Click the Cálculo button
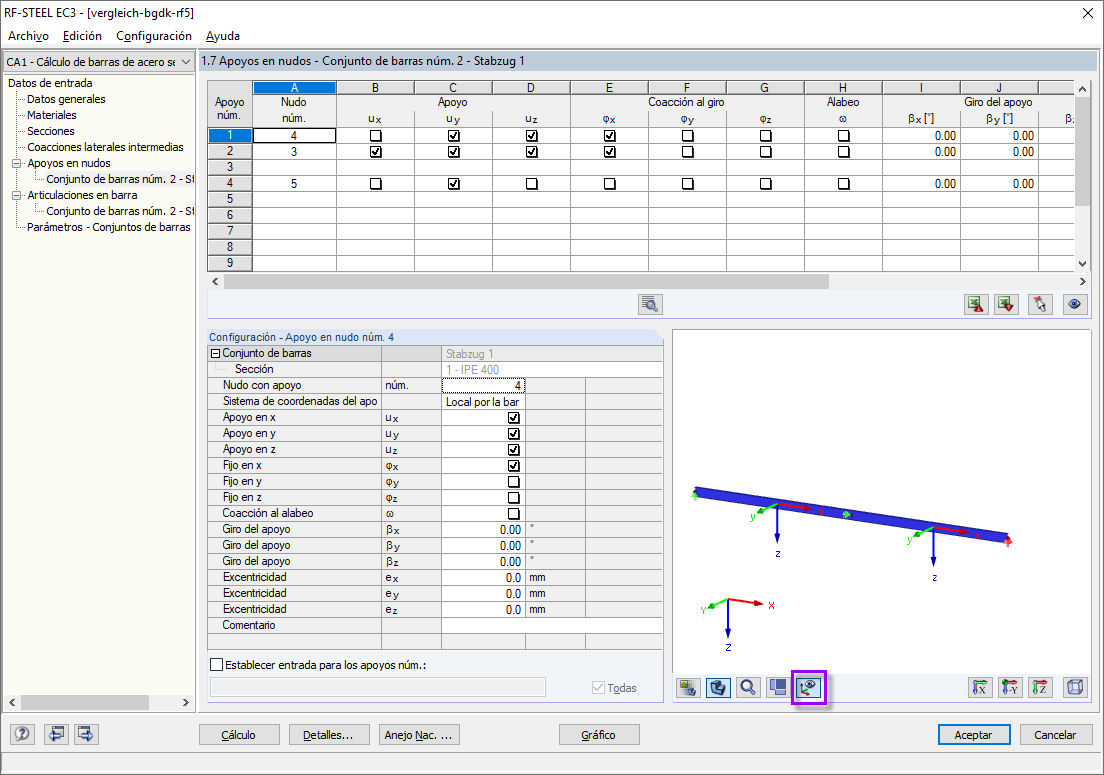 pos(239,735)
